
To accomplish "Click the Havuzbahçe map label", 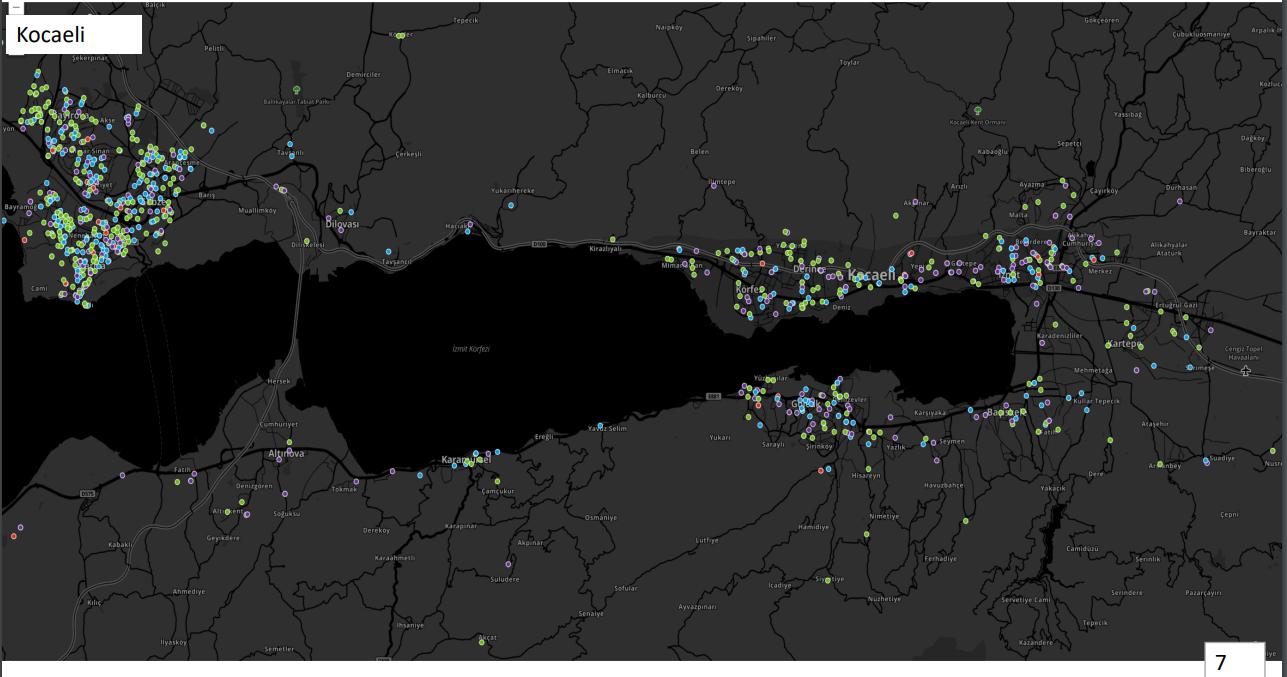I will click(943, 484).
